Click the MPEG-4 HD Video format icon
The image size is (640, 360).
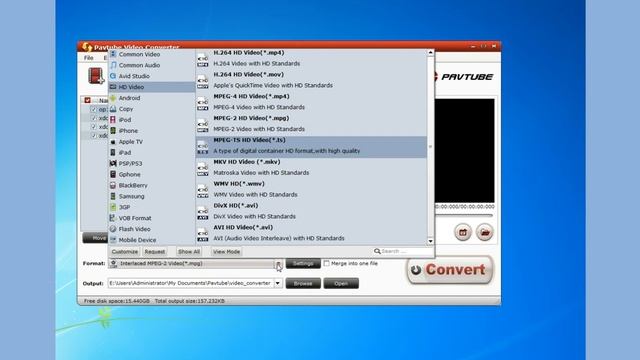tap(202, 104)
